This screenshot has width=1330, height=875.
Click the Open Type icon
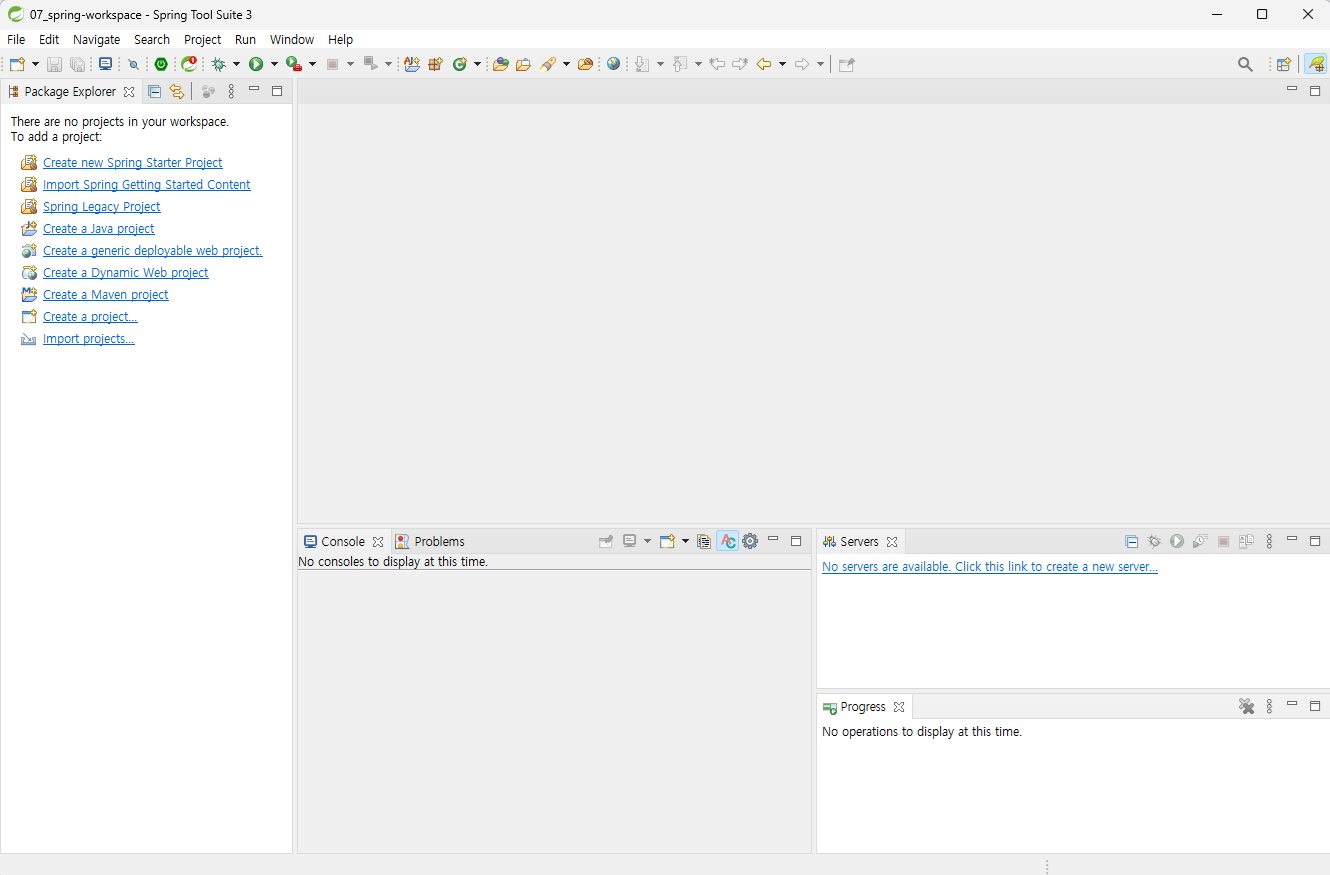pos(501,64)
